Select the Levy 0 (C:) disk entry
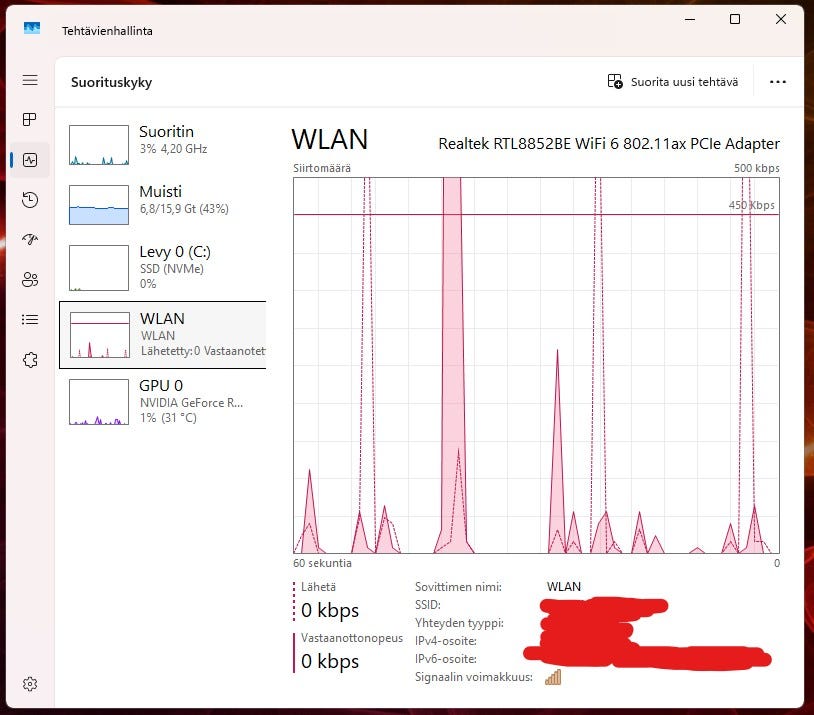 tap(162, 267)
